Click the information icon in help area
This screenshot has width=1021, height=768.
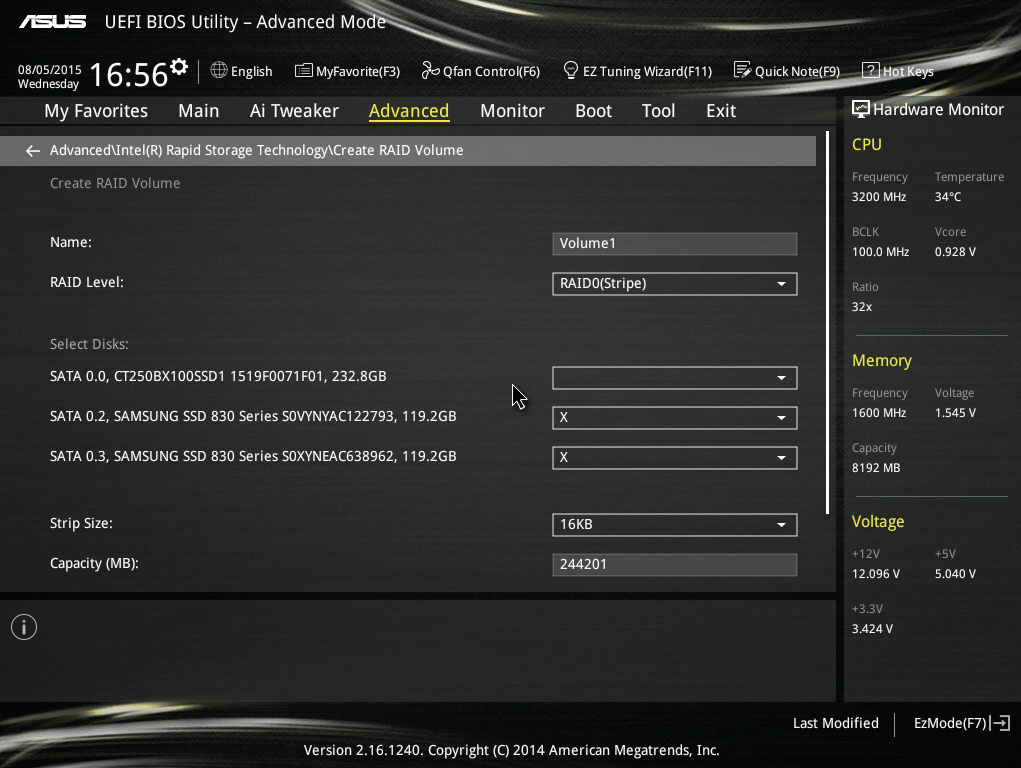click(24, 627)
